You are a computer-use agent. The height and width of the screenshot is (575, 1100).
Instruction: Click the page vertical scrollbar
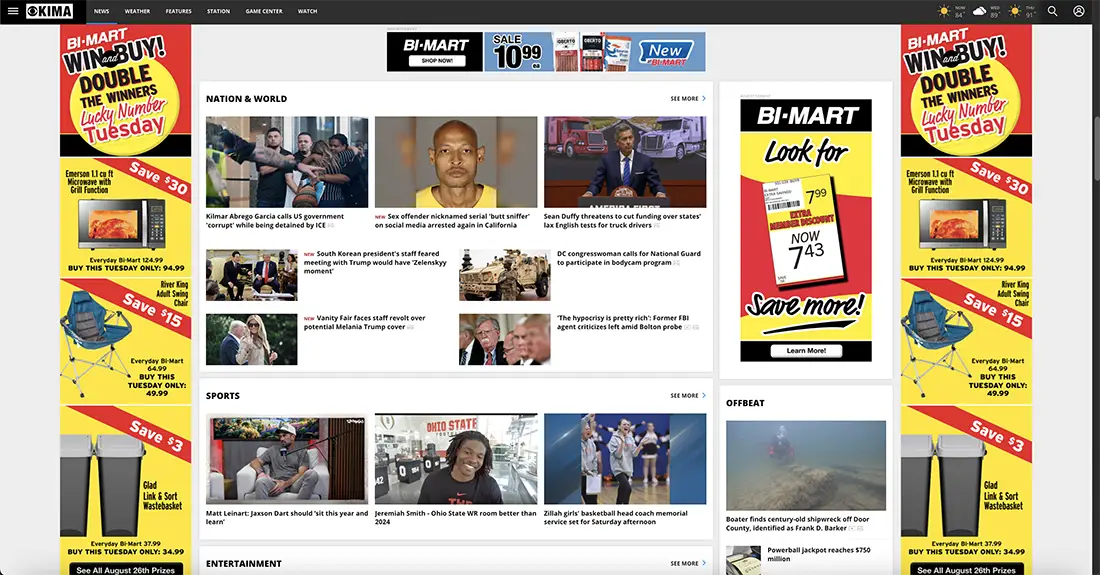click(1096, 149)
